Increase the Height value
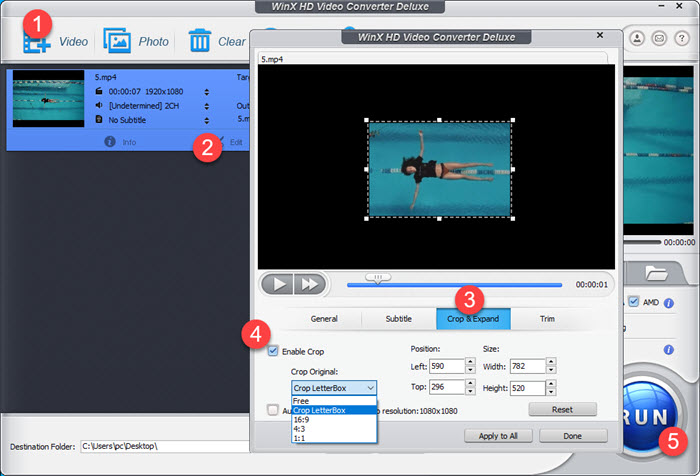The height and width of the screenshot is (476, 700). 551,384
